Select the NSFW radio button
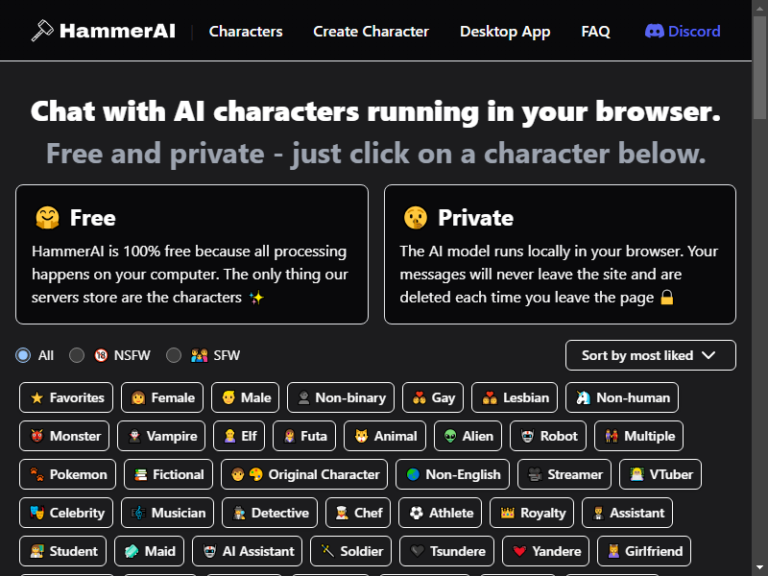Screen dimensions: 768x576 tap(76, 355)
